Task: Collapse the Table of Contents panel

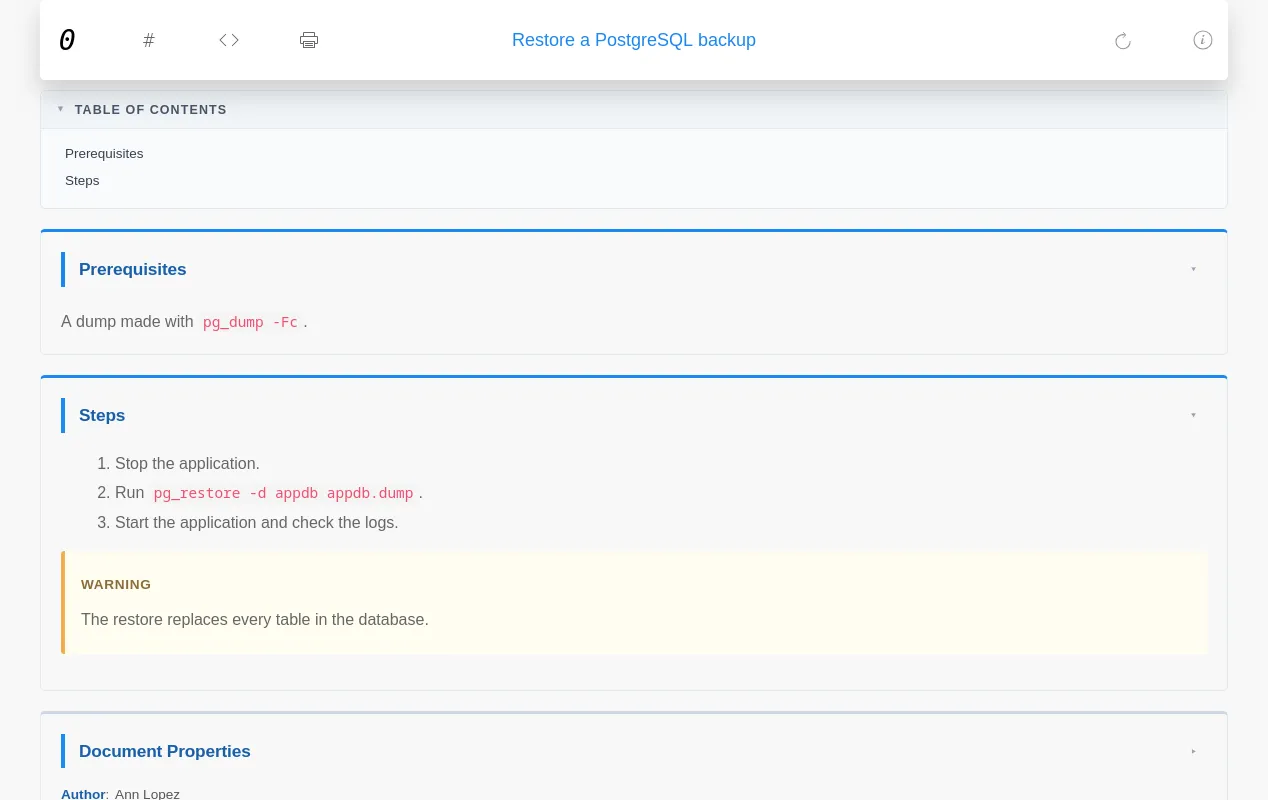Action: tap(60, 109)
